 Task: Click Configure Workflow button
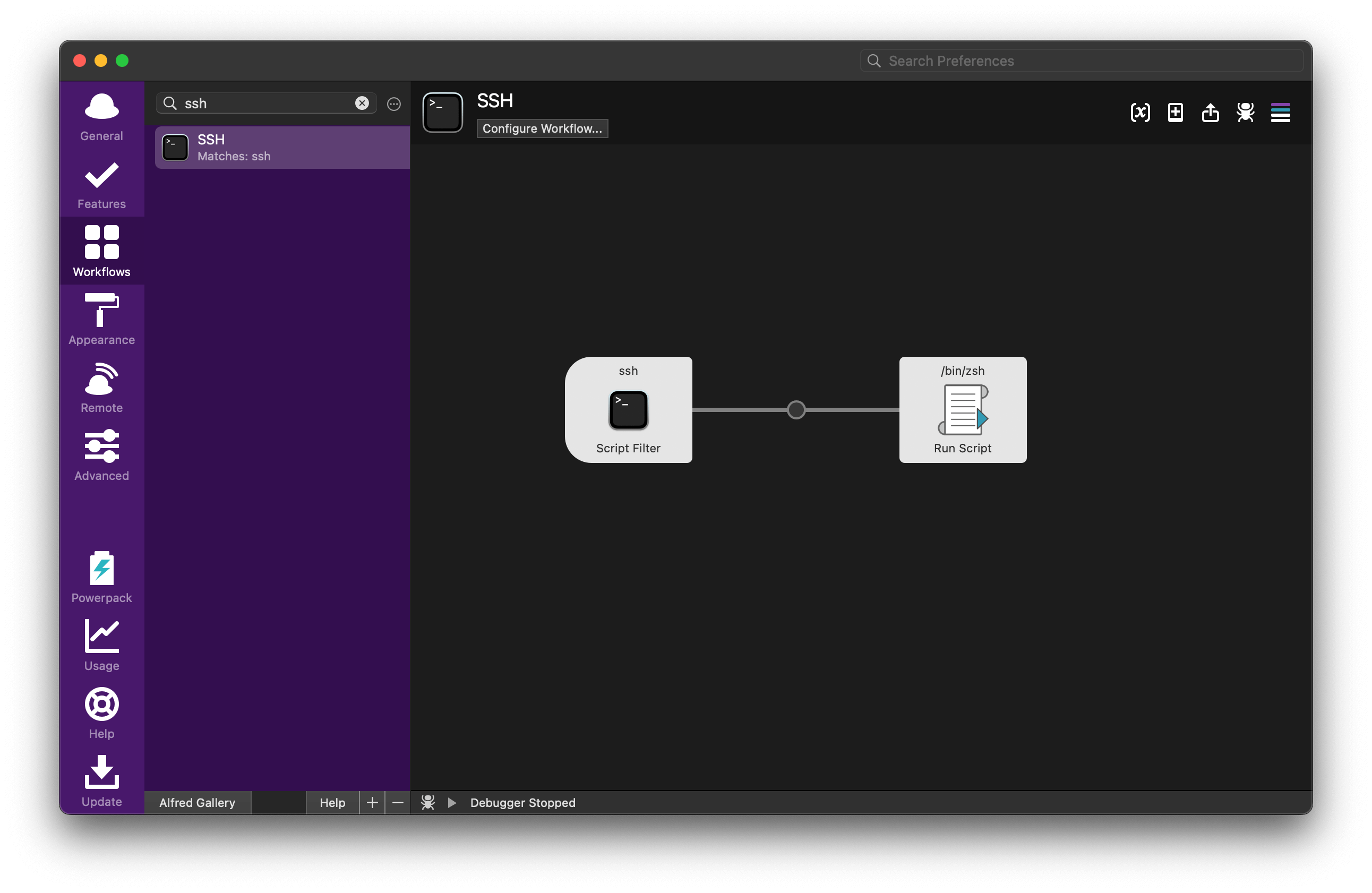pos(542,128)
